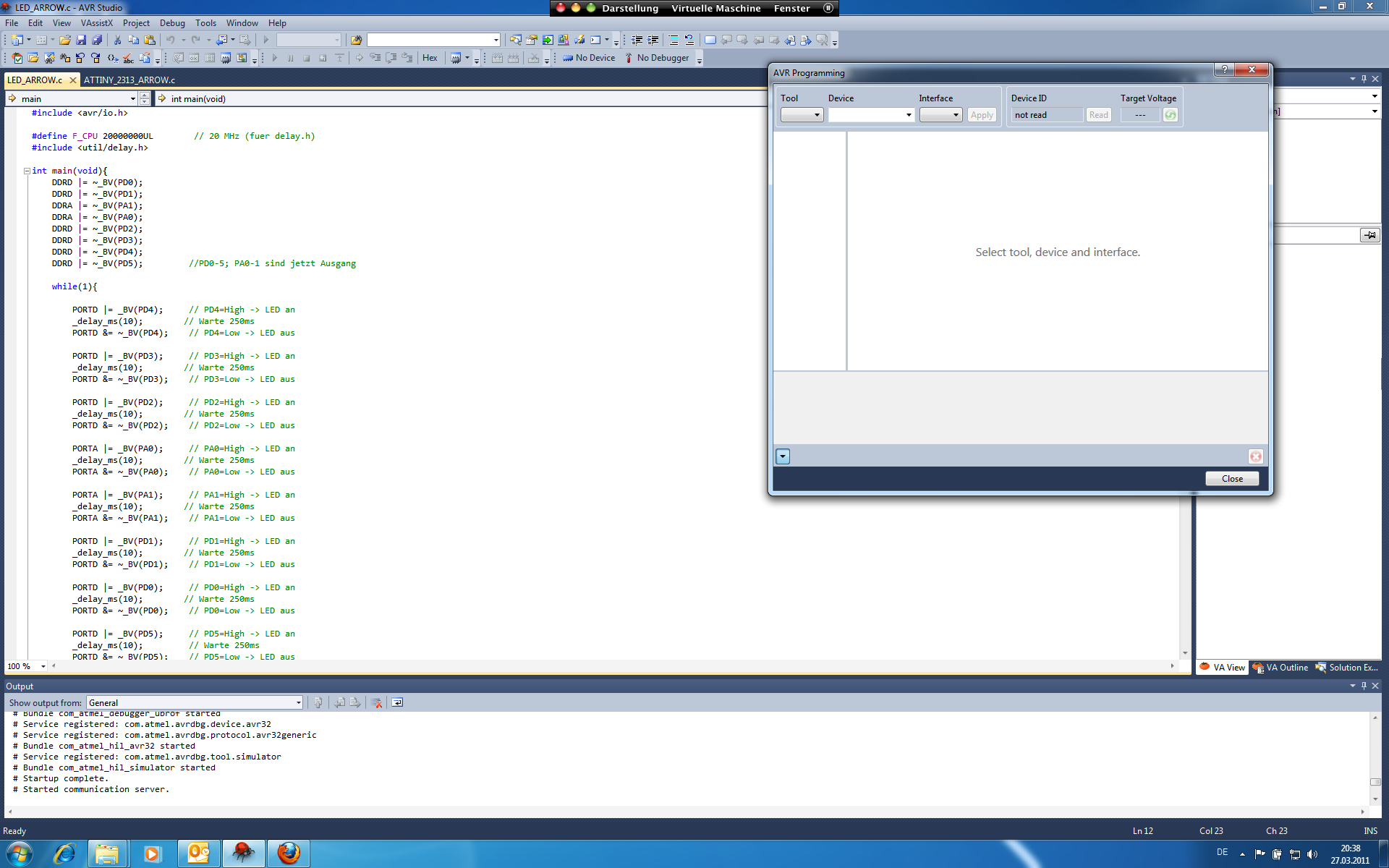Cut selection using the scissors icon

click(x=117, y=40)
